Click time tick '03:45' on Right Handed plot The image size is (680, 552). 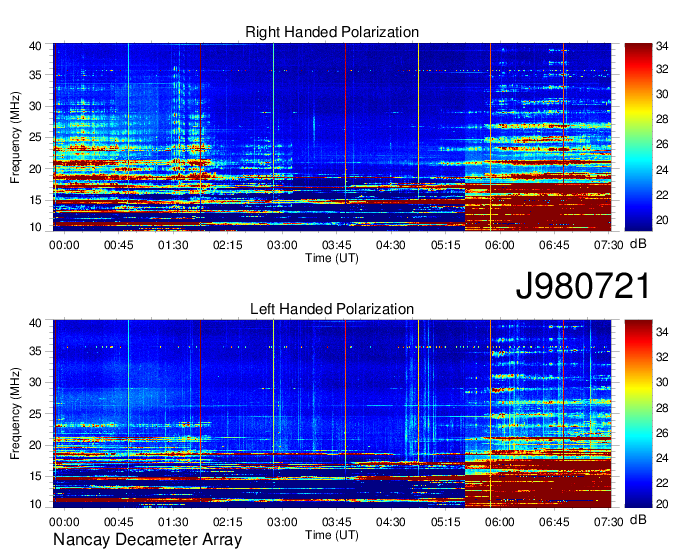[x=337, y=245]
